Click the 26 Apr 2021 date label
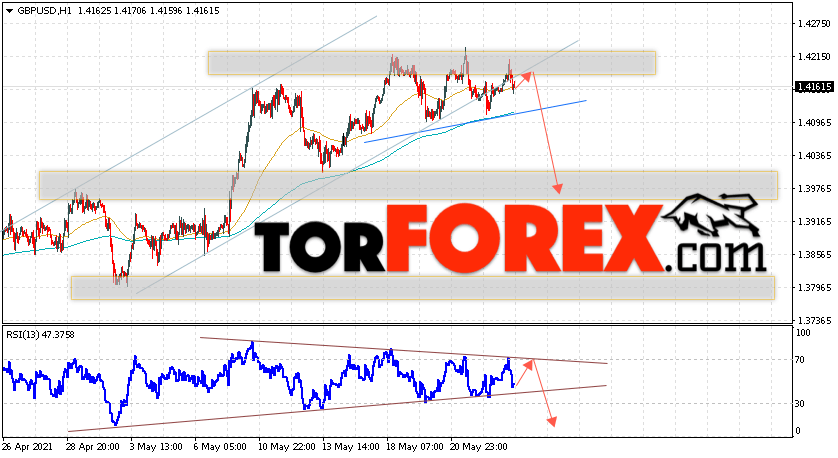Image resolution: width=838 pixels, height=458 pixels. coord(28,447)
